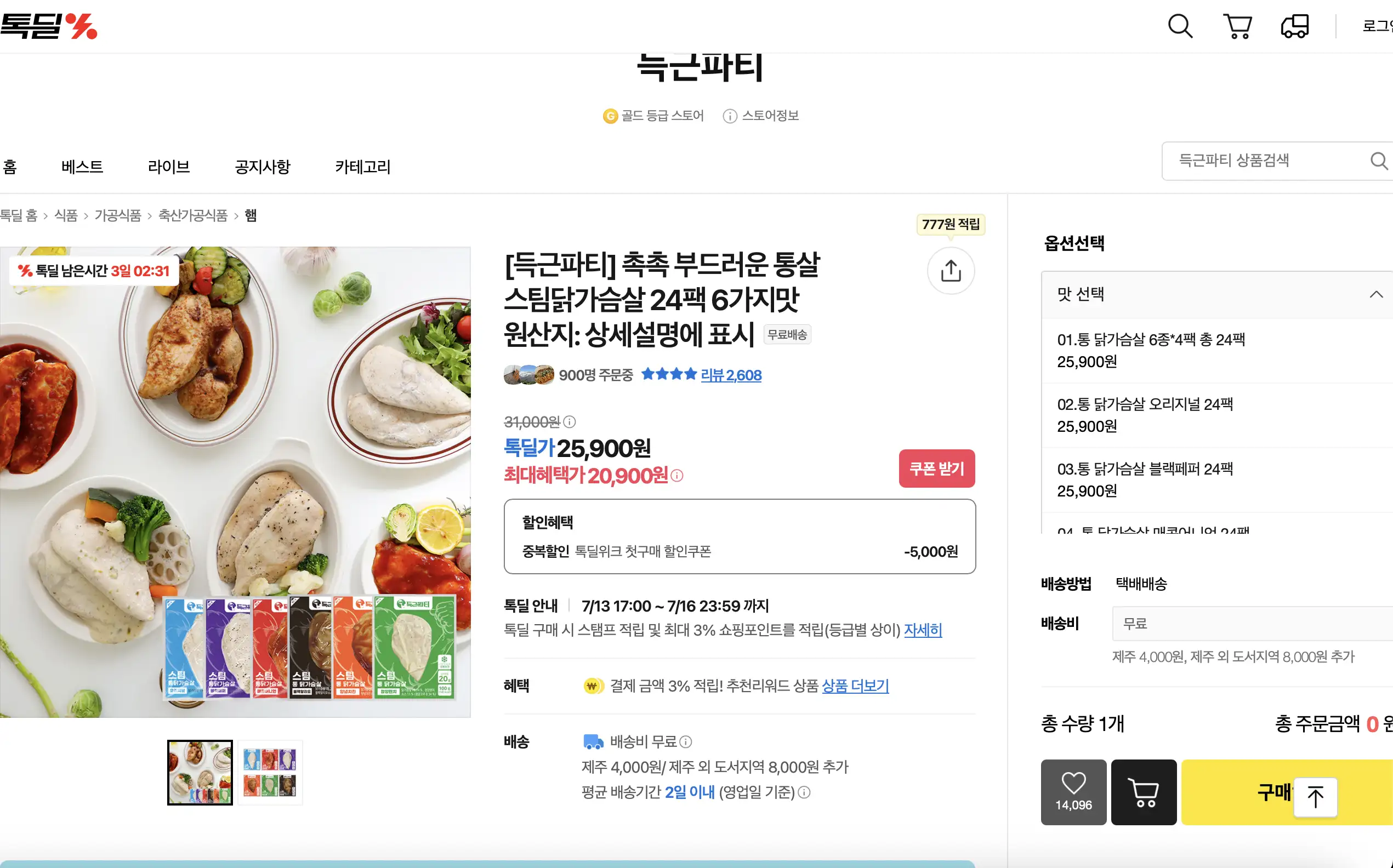Collapse the 맛 선택 option dropdown
1393x868 pixels.
(1376, 294)
